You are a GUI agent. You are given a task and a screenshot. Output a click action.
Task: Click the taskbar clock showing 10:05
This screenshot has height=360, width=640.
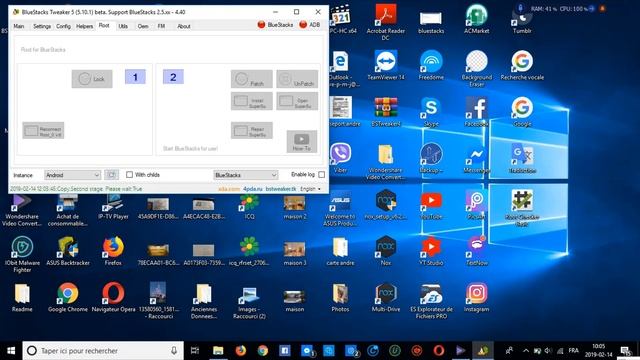599,351
